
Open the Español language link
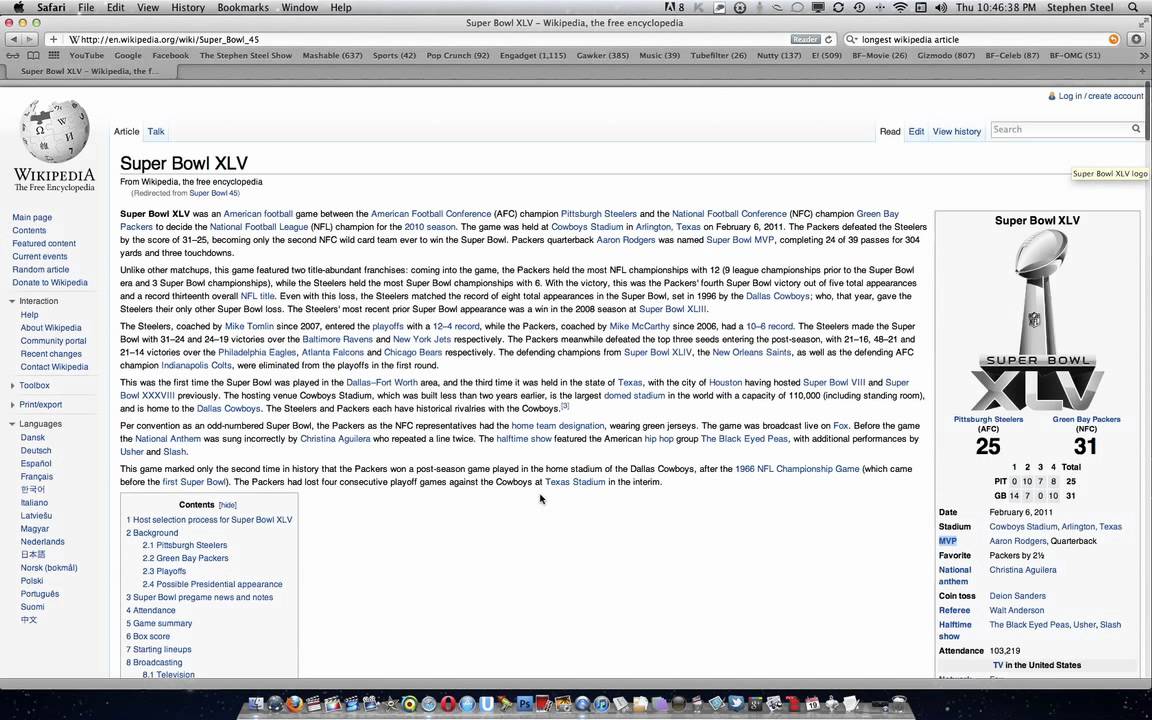coord(36,464)
